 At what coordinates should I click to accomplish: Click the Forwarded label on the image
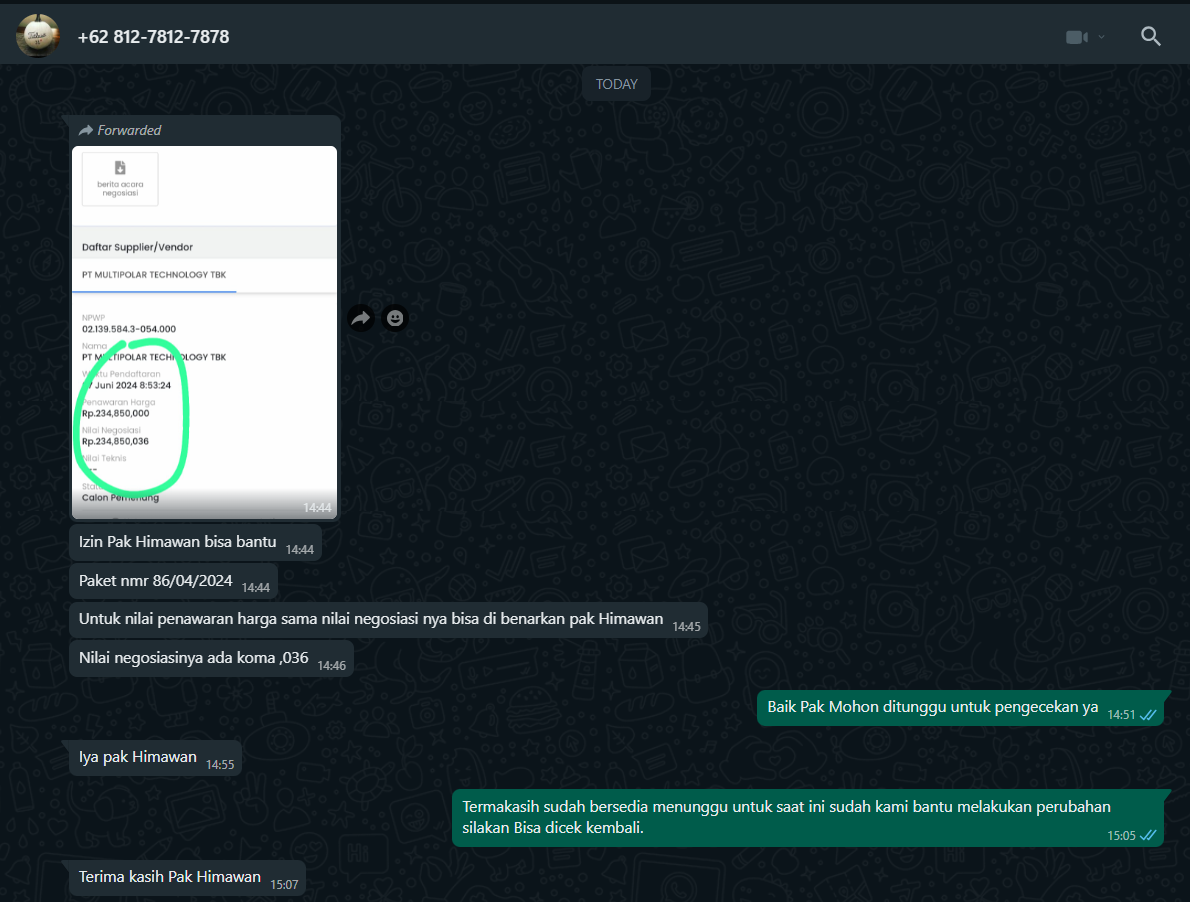click(129, 130)
